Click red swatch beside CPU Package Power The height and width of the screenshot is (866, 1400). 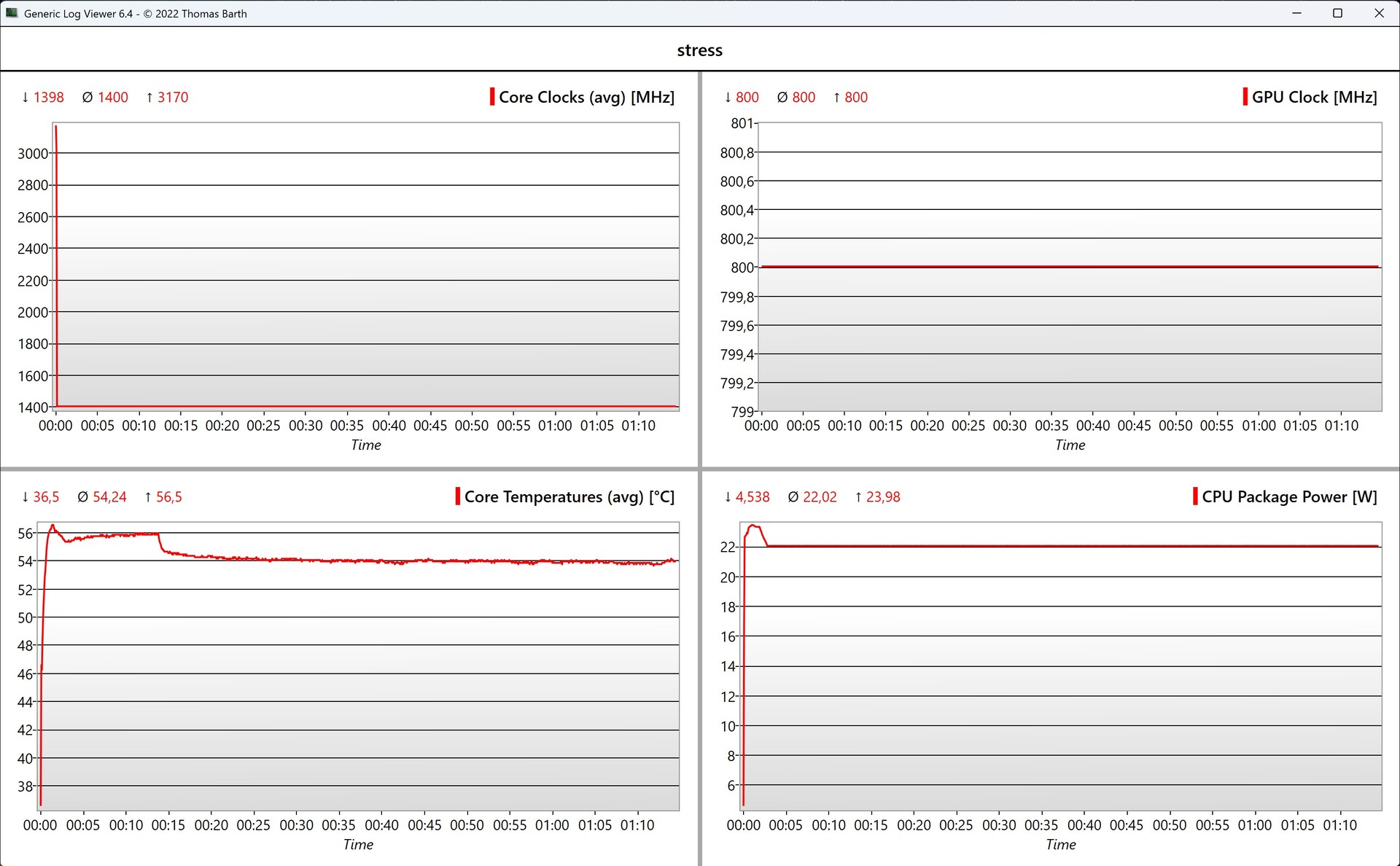point(1195,496)
